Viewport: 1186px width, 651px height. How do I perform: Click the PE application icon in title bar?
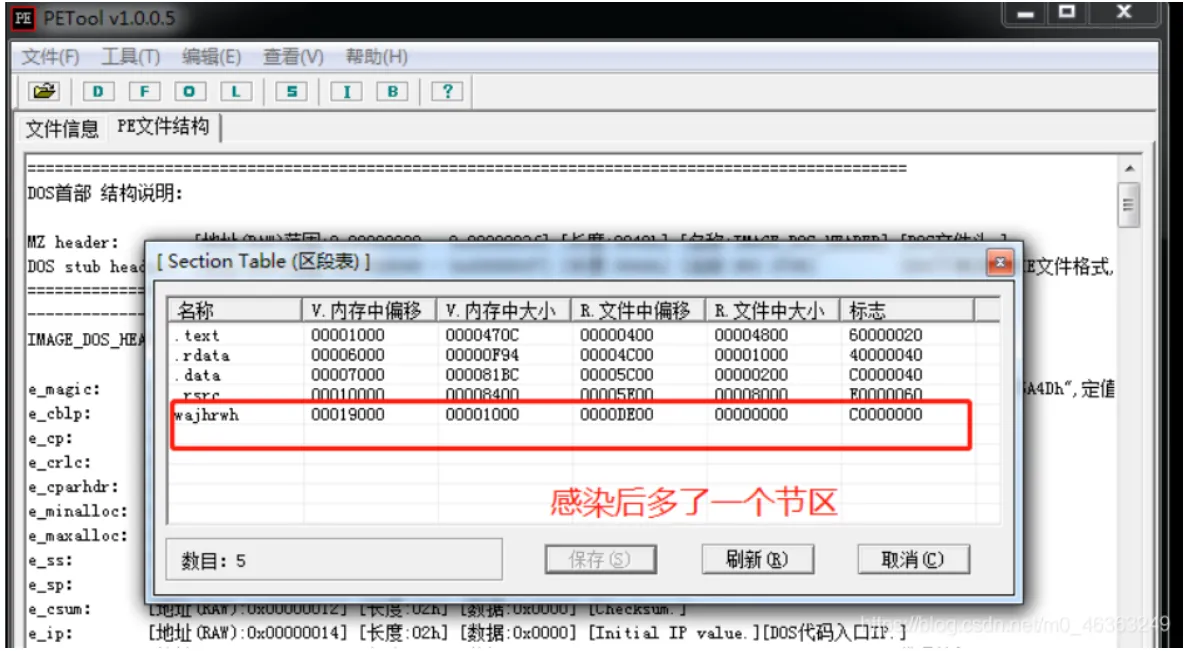[23, 18]
